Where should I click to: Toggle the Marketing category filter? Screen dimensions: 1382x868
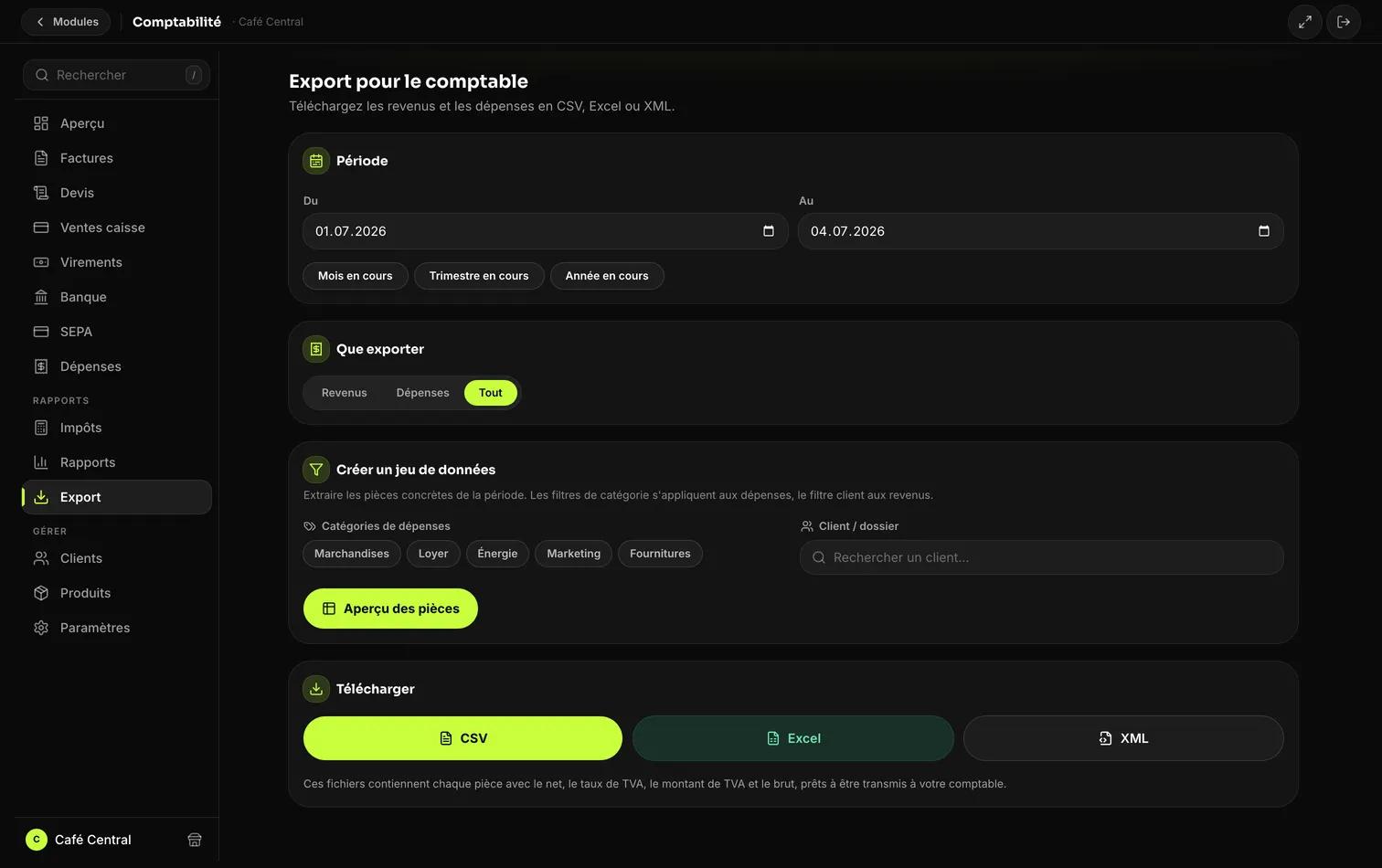tap(574, 554)
